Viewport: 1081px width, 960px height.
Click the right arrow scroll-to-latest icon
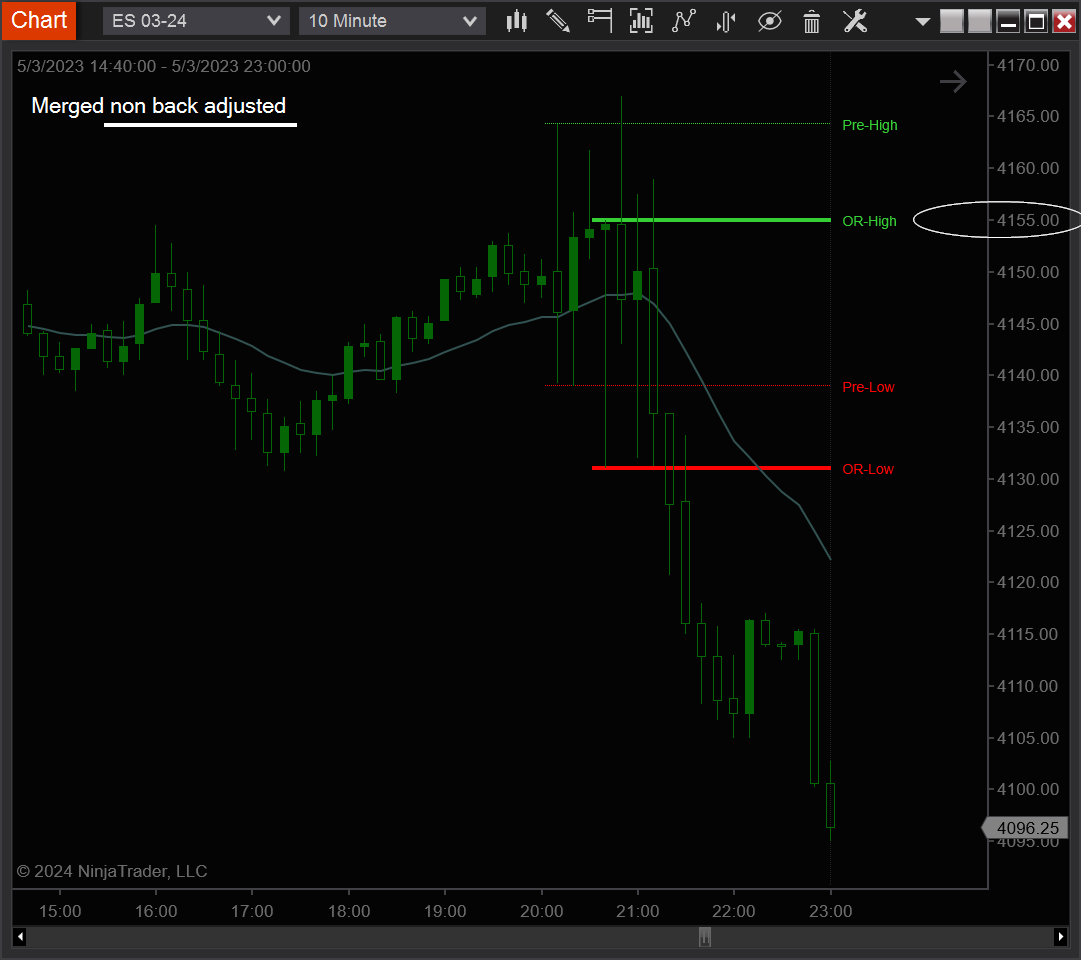click(953, 81)
